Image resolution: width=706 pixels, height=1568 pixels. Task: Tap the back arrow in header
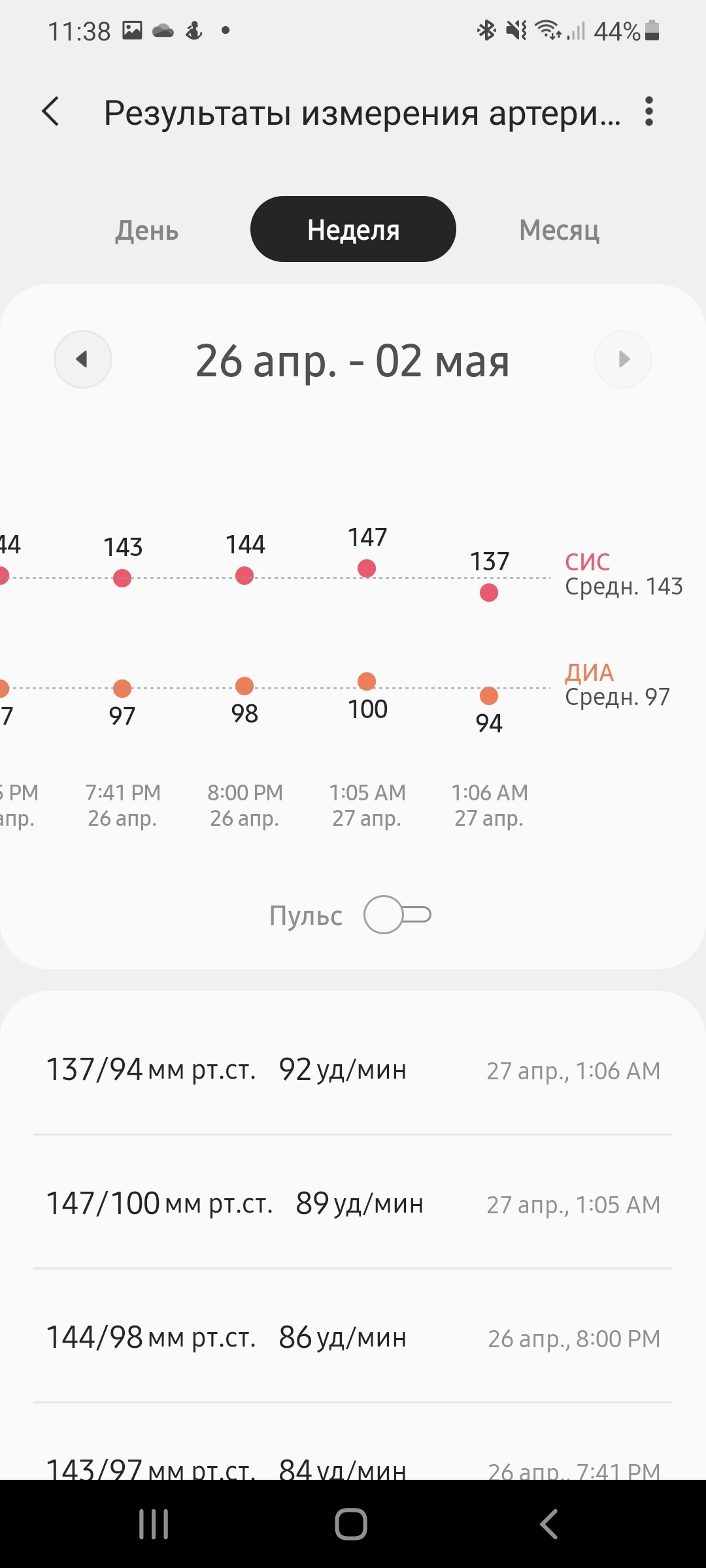pos(51,112)
